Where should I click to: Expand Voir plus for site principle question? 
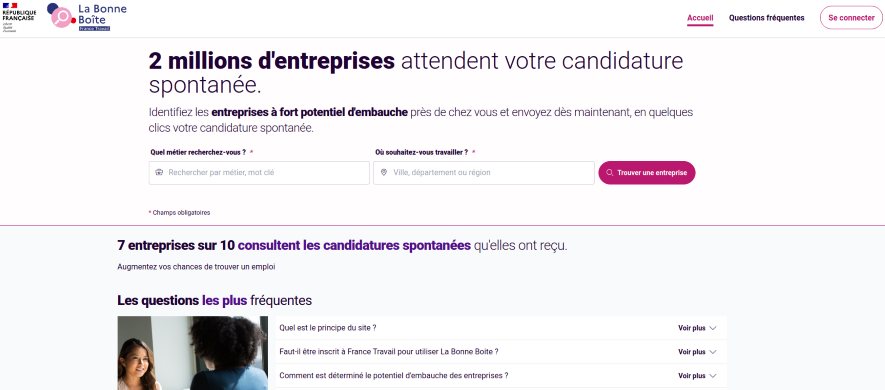[697, 328]
